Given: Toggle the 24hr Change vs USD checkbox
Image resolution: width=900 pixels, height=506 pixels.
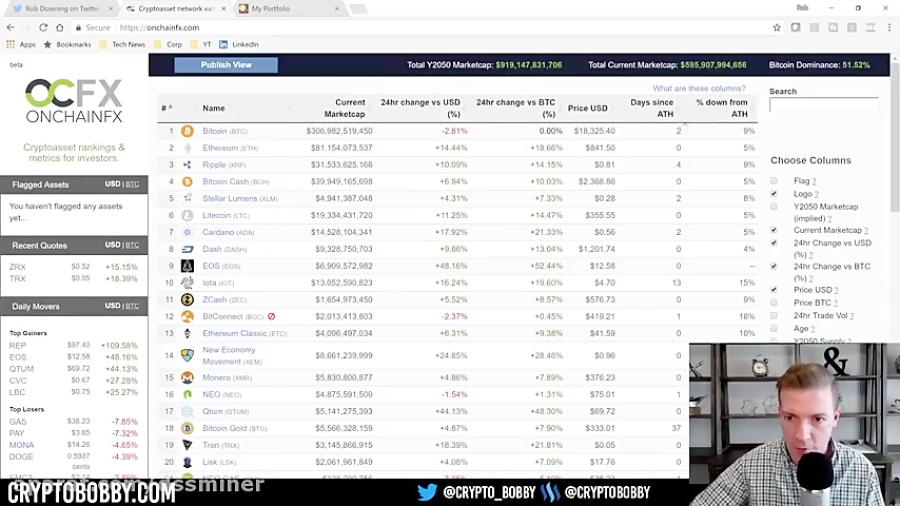Looking at the screenshot, I should pyautogui.click(x=774, y=243).
